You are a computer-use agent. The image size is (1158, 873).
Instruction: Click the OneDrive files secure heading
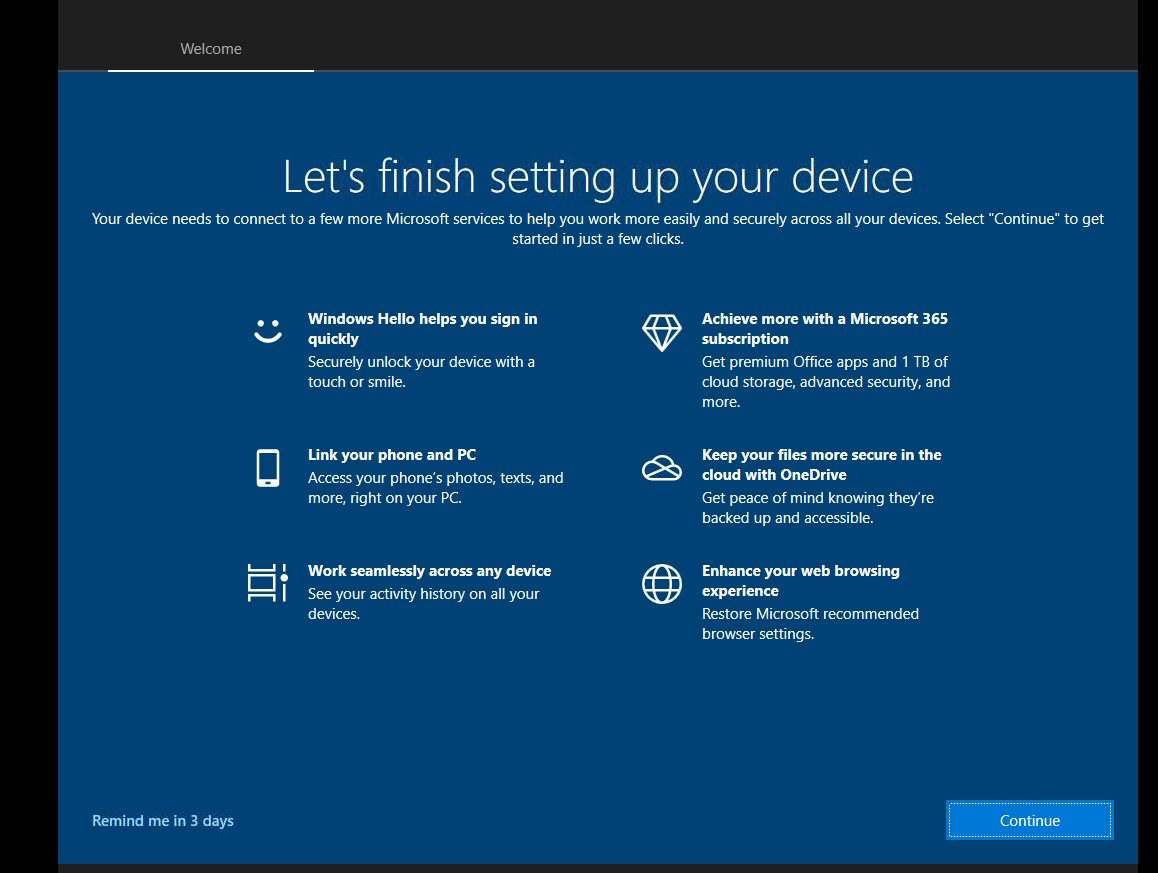pyautogui.click(x=822, y=464)
